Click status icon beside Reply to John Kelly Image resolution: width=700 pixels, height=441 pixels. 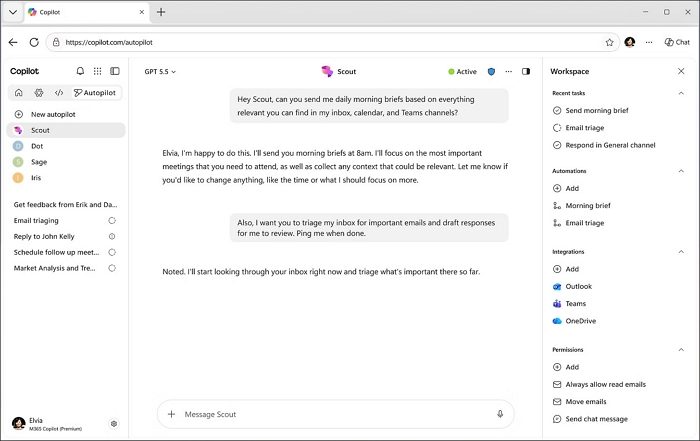112,236
